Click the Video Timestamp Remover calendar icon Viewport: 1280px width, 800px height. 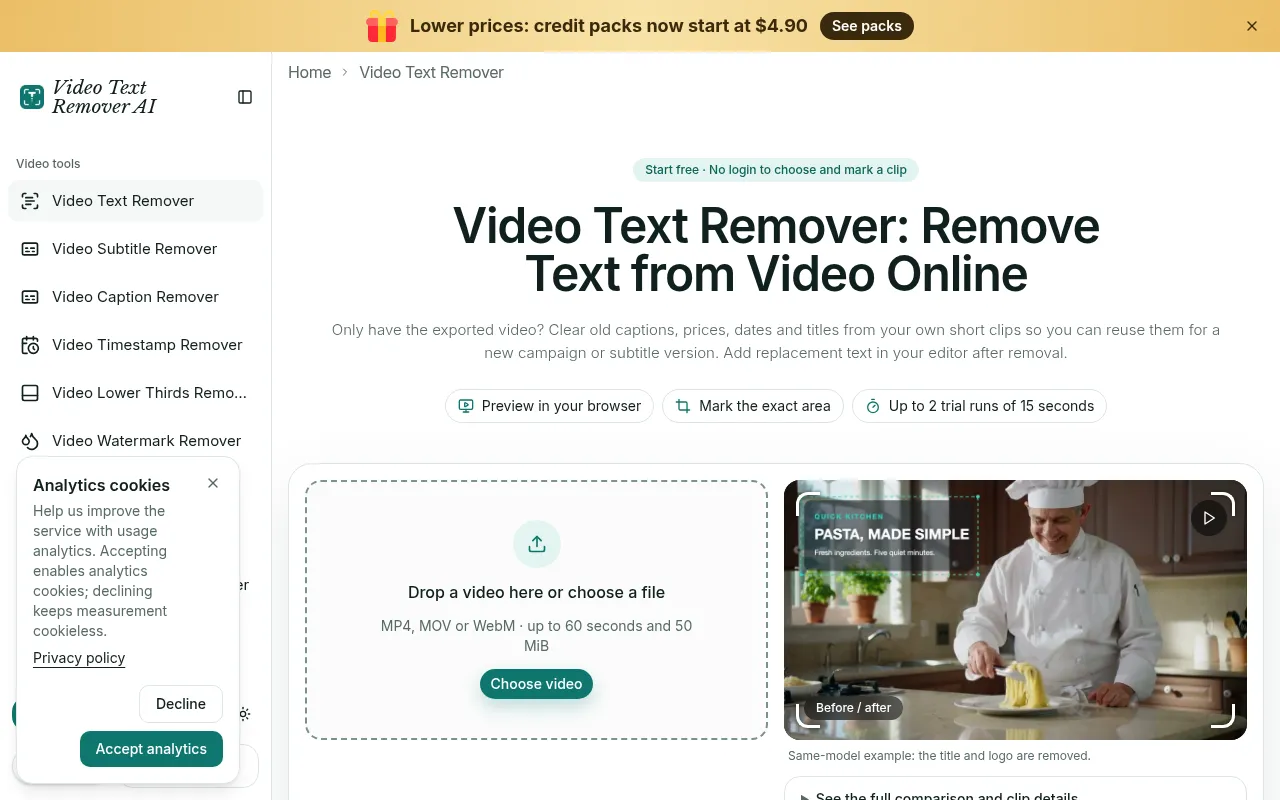(30, 345)
